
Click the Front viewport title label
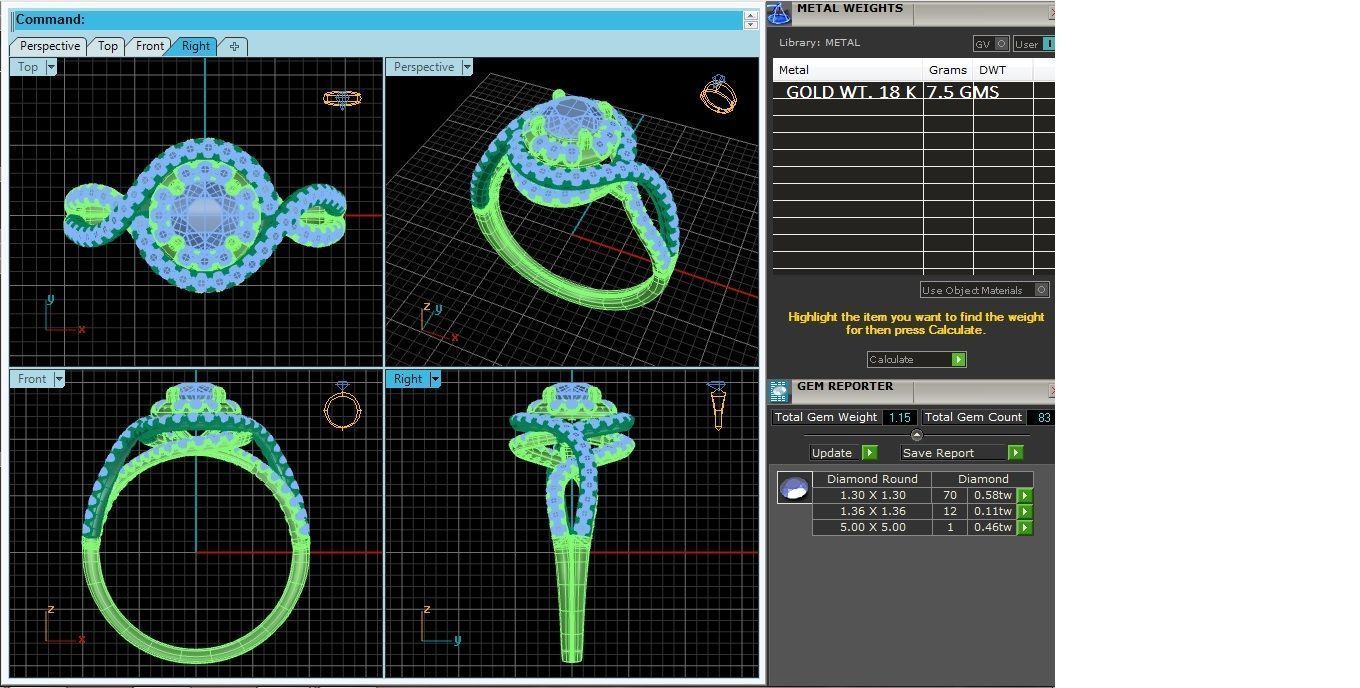click(32, 379)
